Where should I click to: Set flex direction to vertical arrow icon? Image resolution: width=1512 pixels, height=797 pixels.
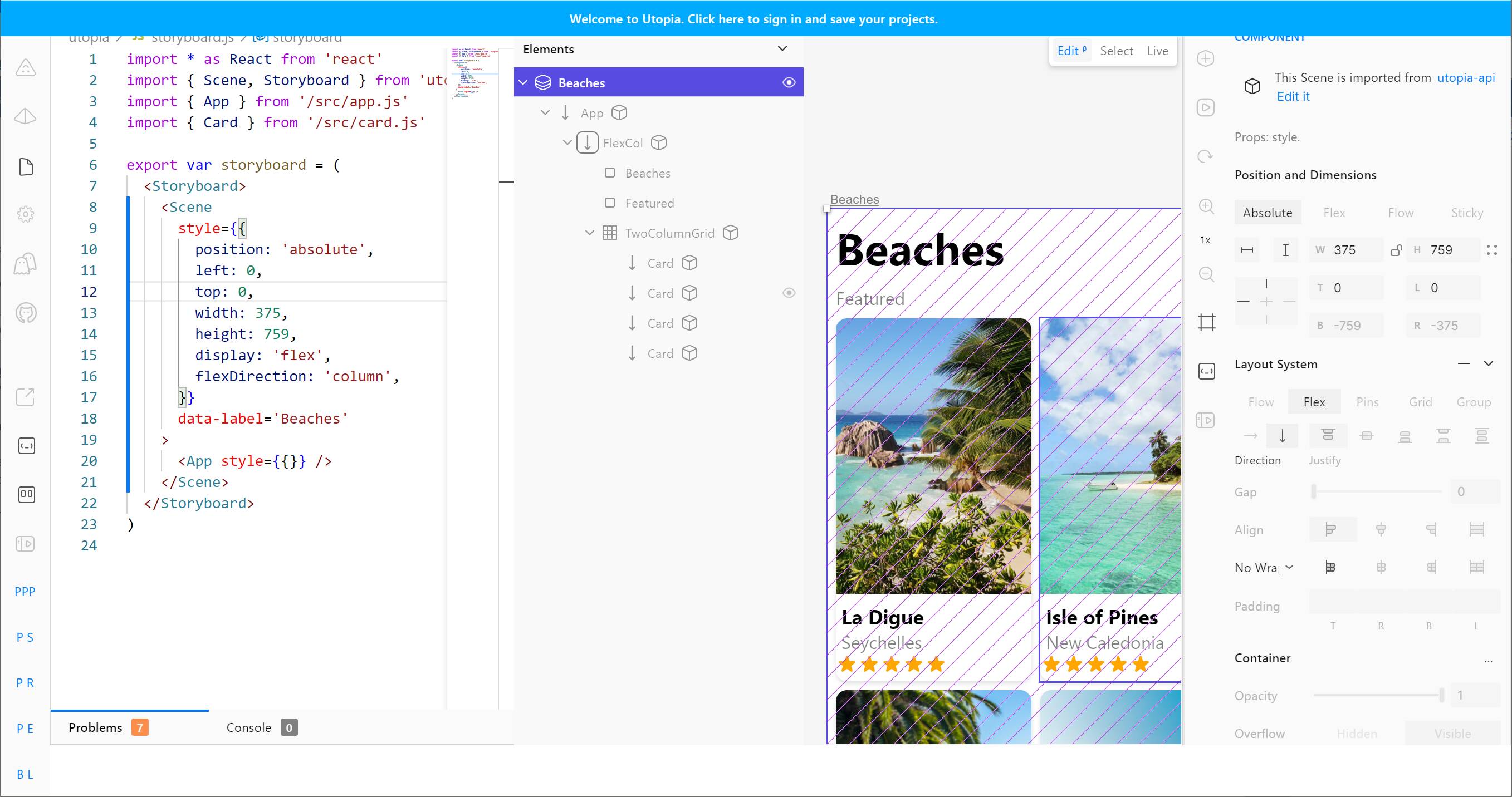point(1282,435)
